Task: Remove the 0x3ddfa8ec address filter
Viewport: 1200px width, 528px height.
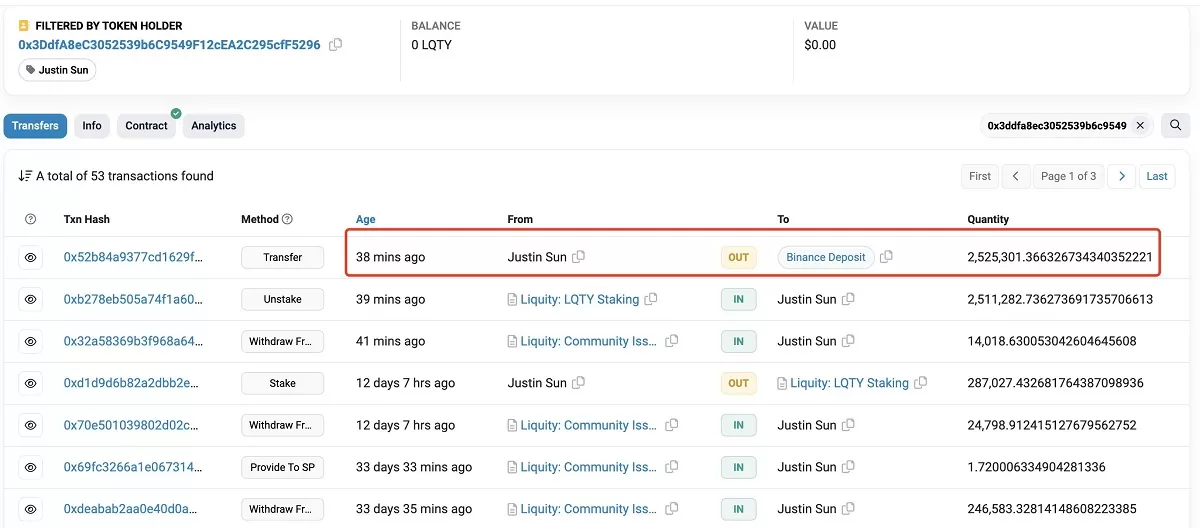Action: 1142,126
